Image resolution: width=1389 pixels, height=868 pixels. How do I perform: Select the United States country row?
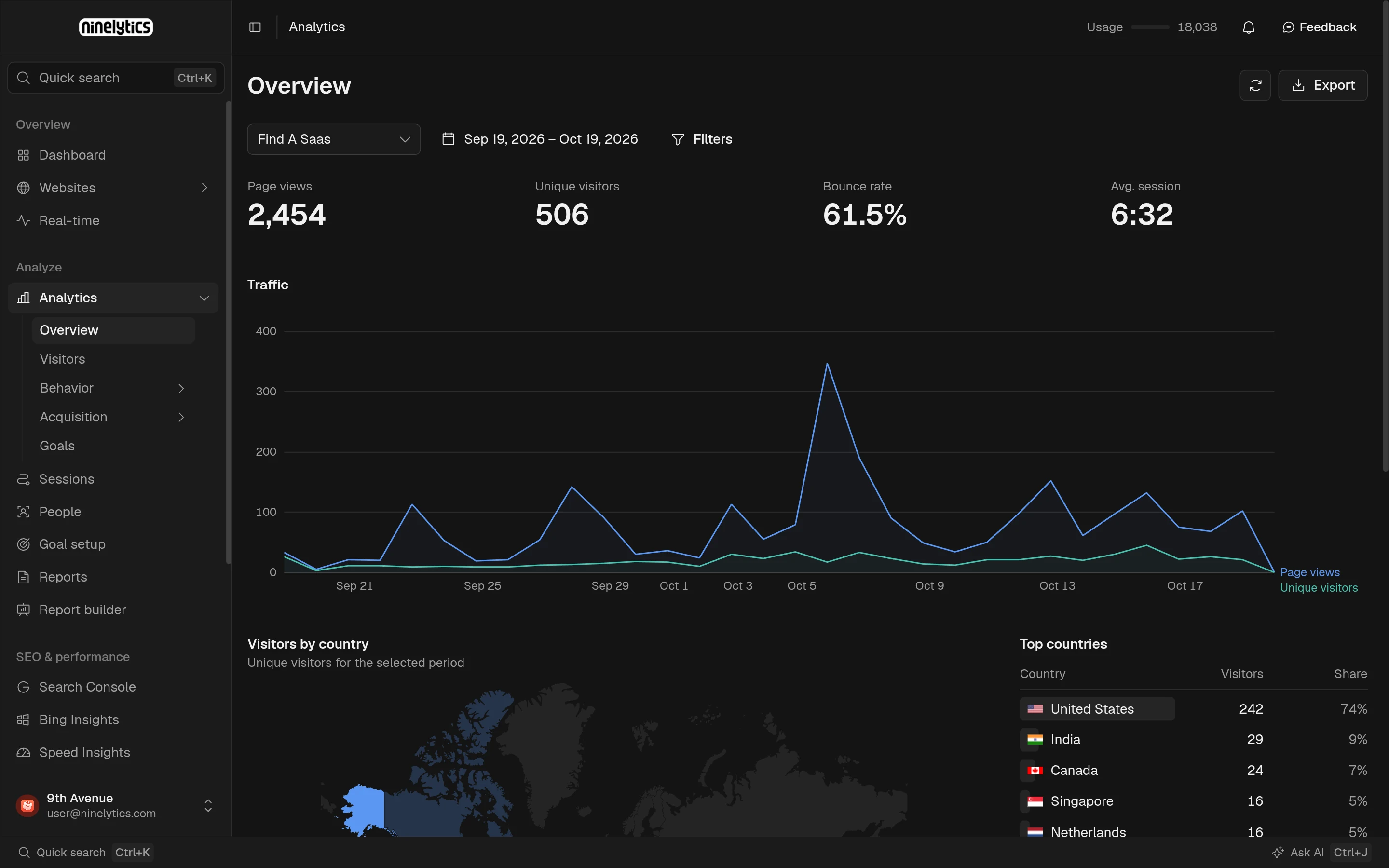(x=1193, y=708)
